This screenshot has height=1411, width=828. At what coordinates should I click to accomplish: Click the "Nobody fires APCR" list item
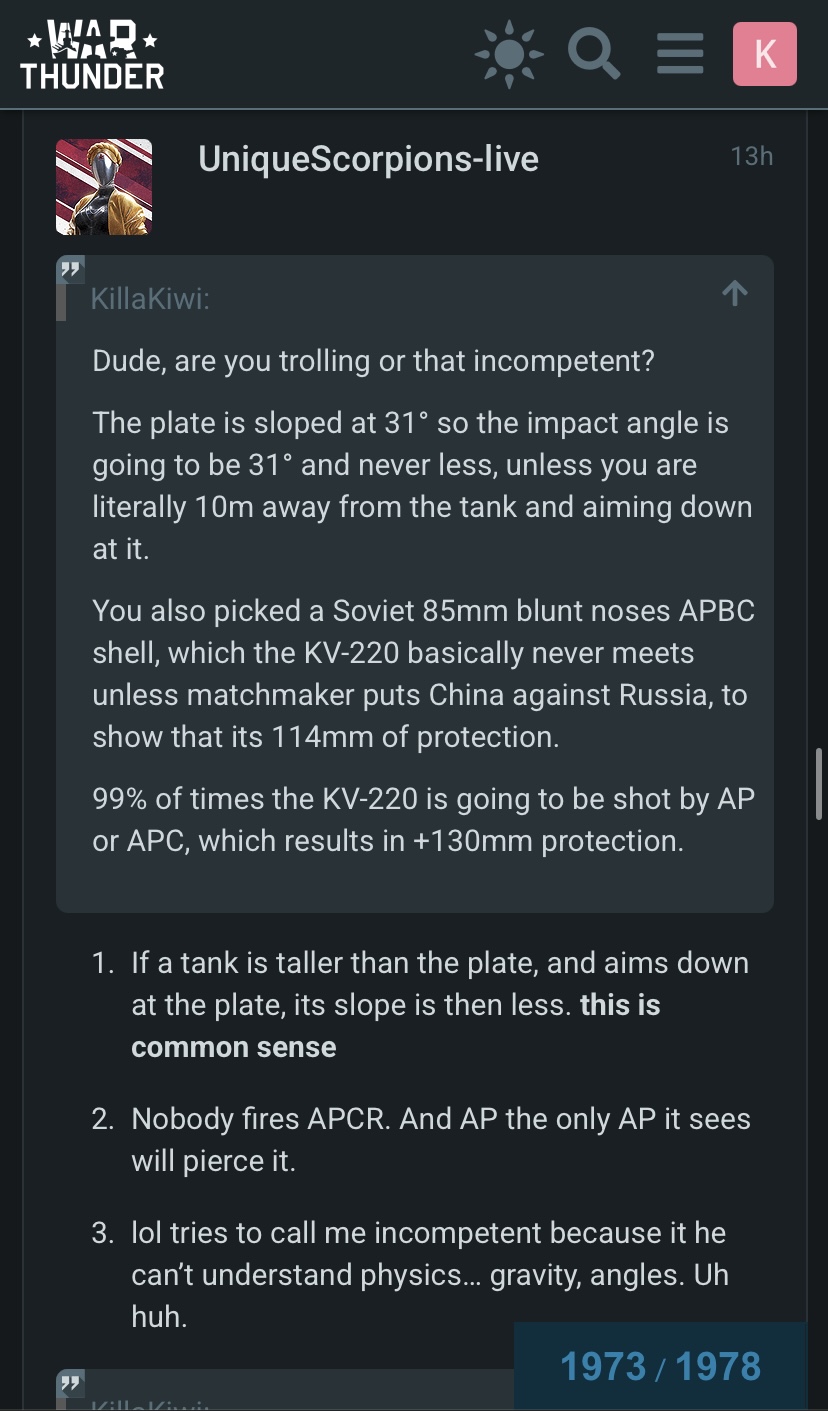click(440, 1140)
